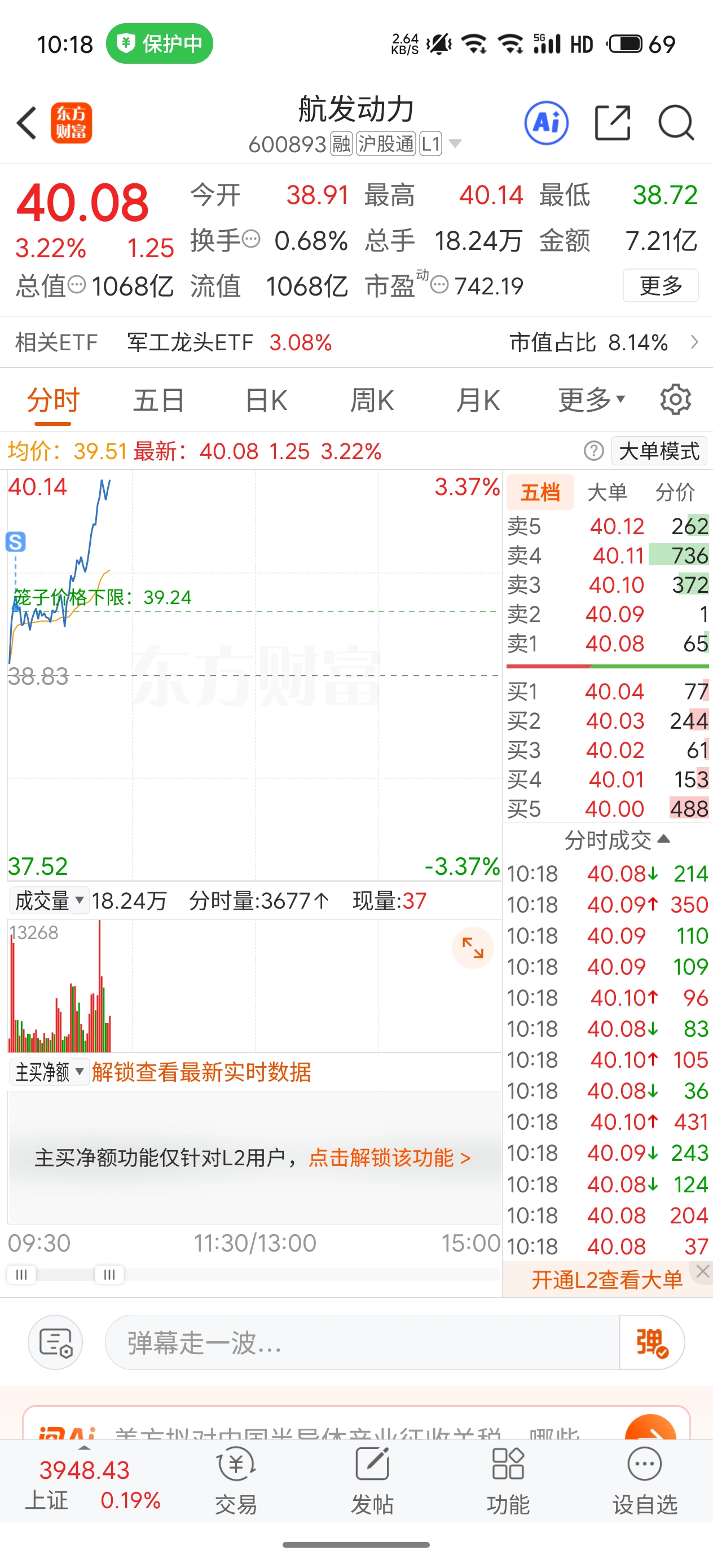
Task: Tap the share export icon
Action: (612, 123)
